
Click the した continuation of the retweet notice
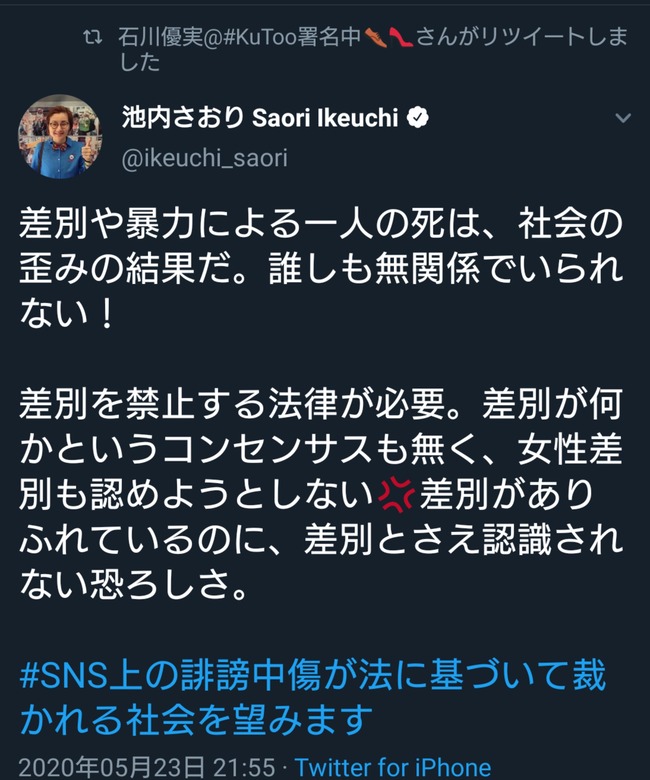pos(140,62)
